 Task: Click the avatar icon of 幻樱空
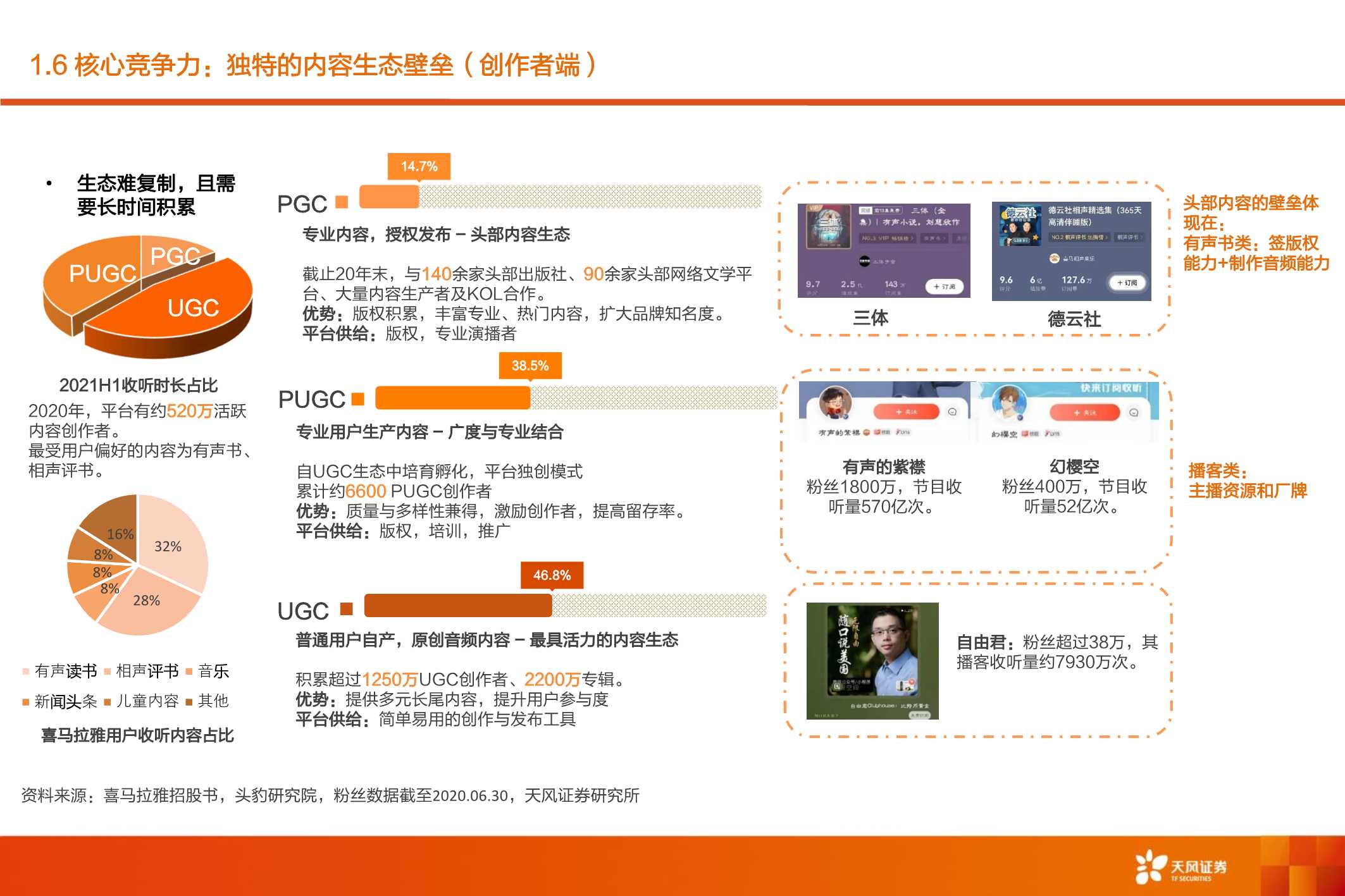(1009, 403)
